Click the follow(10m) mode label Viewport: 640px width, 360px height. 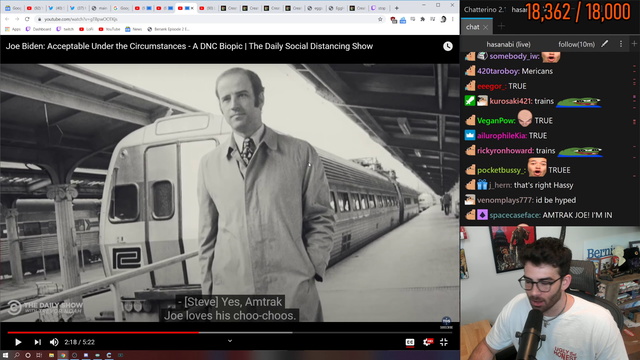[x=576, y=44]
